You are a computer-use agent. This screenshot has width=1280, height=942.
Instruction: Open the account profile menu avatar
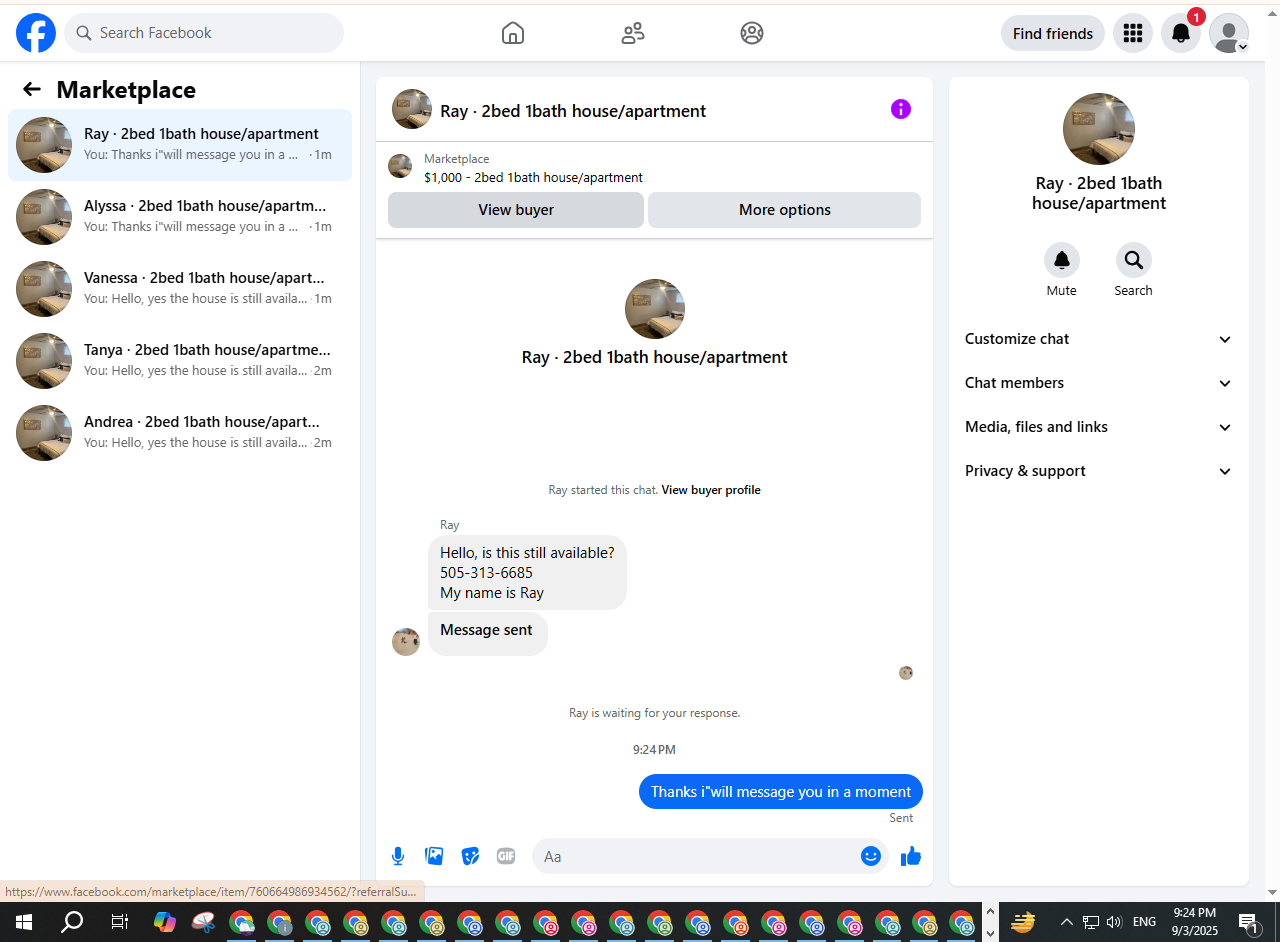click(x=1229, y=33)
